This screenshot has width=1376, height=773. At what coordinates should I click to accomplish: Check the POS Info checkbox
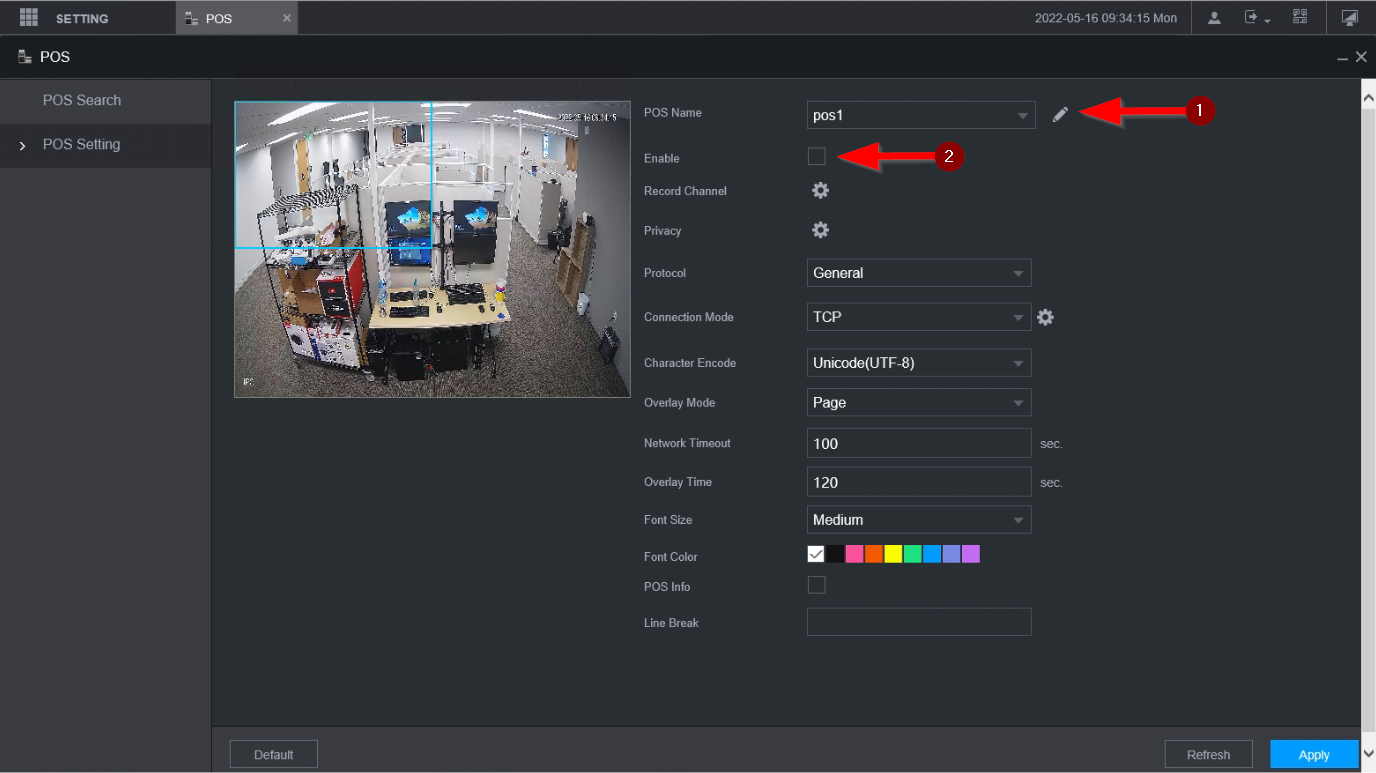[817, 585]
